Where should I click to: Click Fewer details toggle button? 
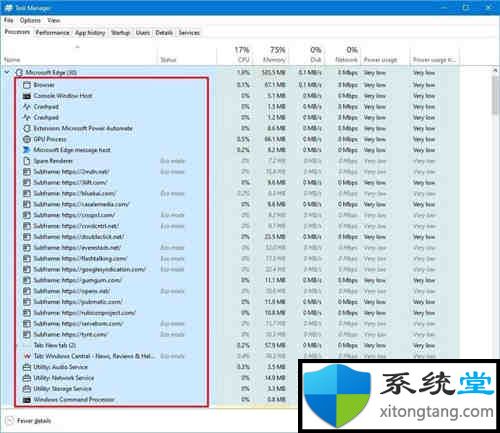click(x=29, y=421)
